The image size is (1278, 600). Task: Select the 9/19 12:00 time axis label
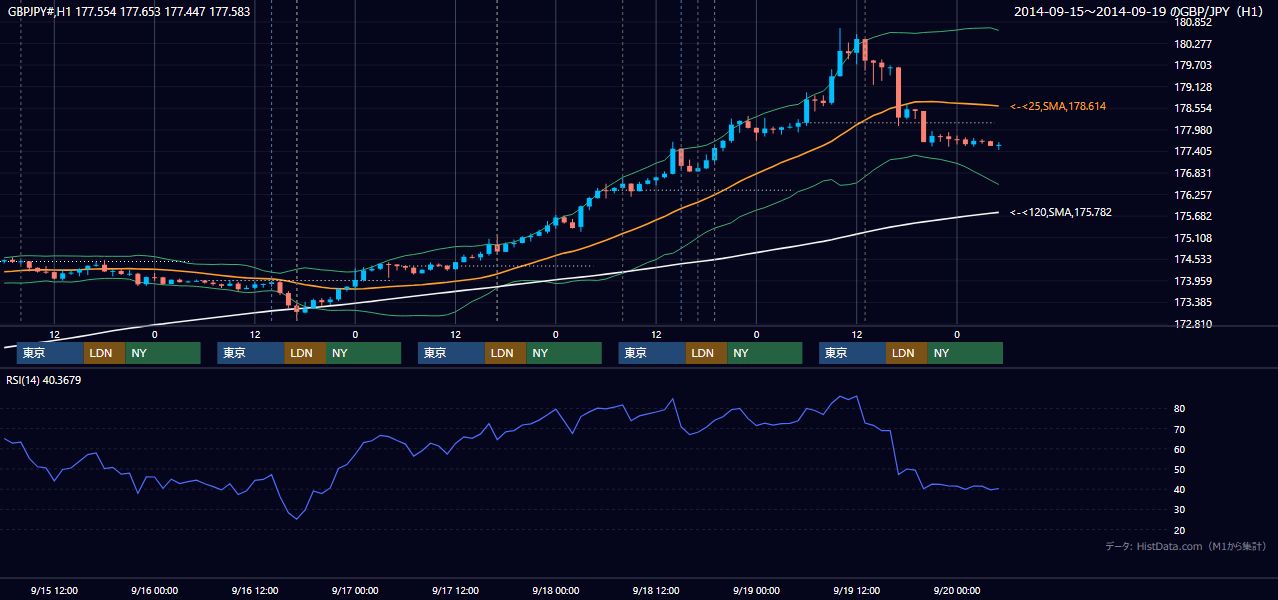tap(856, 590)
